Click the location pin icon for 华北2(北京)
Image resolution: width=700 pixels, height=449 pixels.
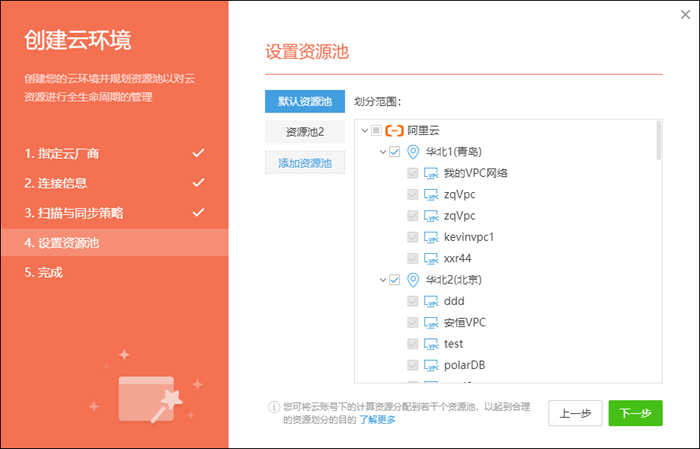click(x=413, y=279)
